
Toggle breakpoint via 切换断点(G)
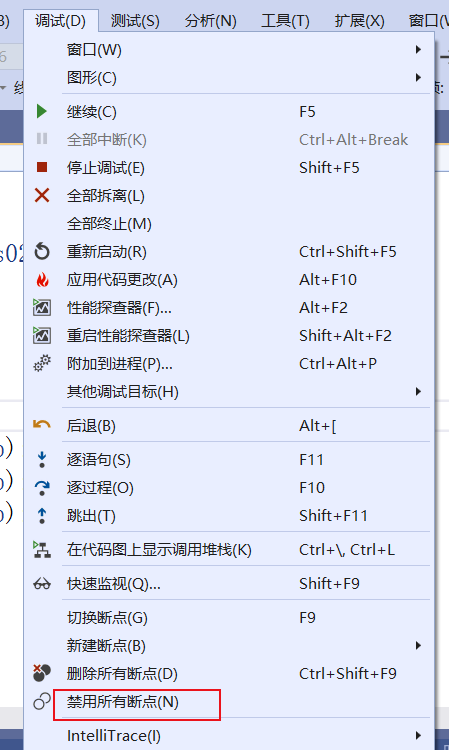point(229,618)
